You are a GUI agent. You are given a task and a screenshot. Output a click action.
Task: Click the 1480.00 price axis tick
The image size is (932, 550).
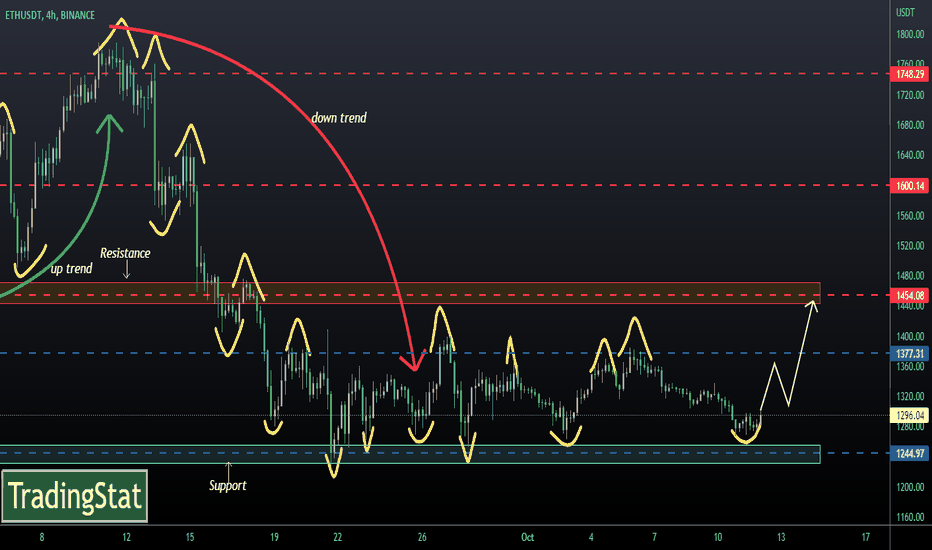[910, 276]
